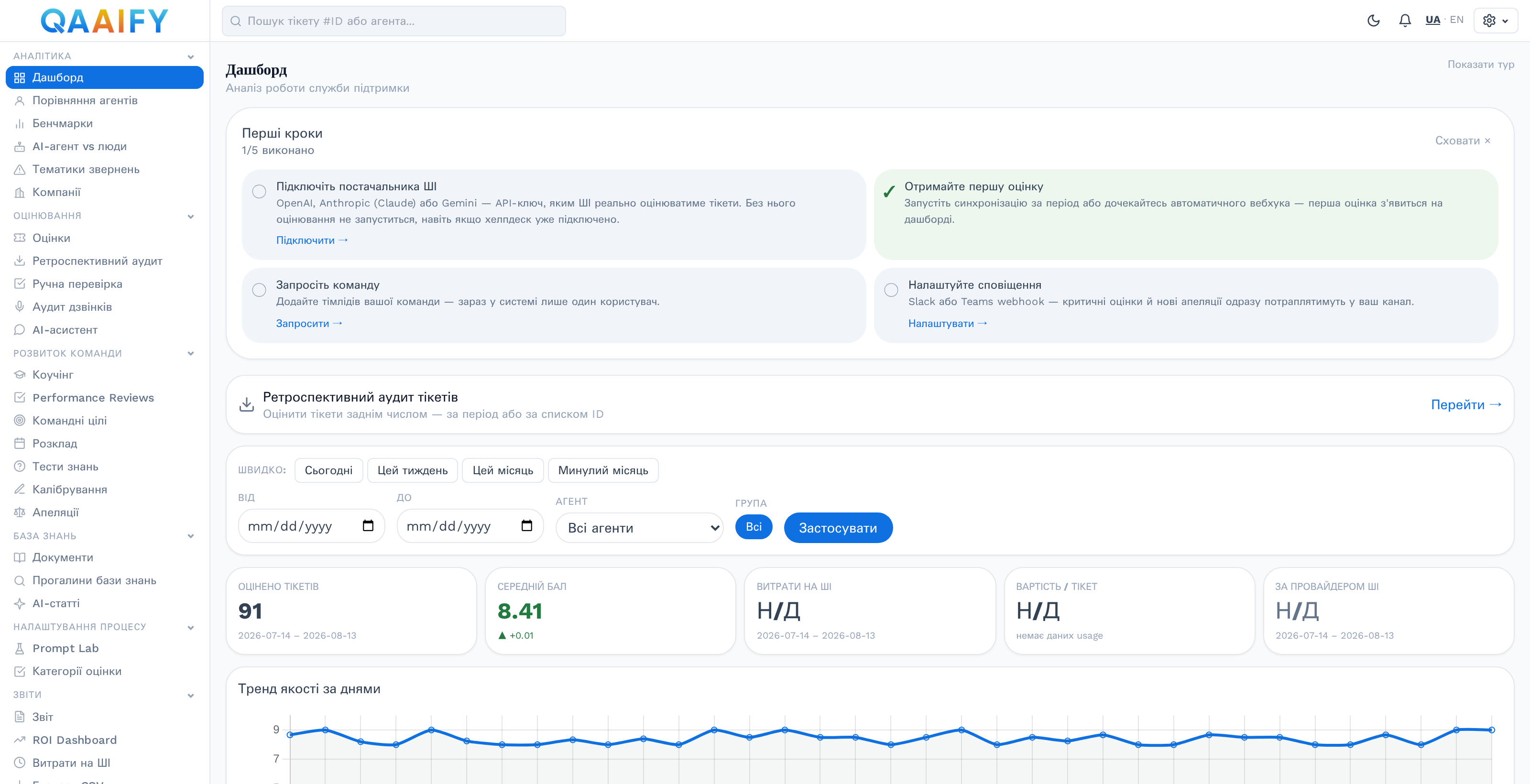Click the first data point on quality trend chart
Screen dimensions: 1530x784
click(290, 735)
